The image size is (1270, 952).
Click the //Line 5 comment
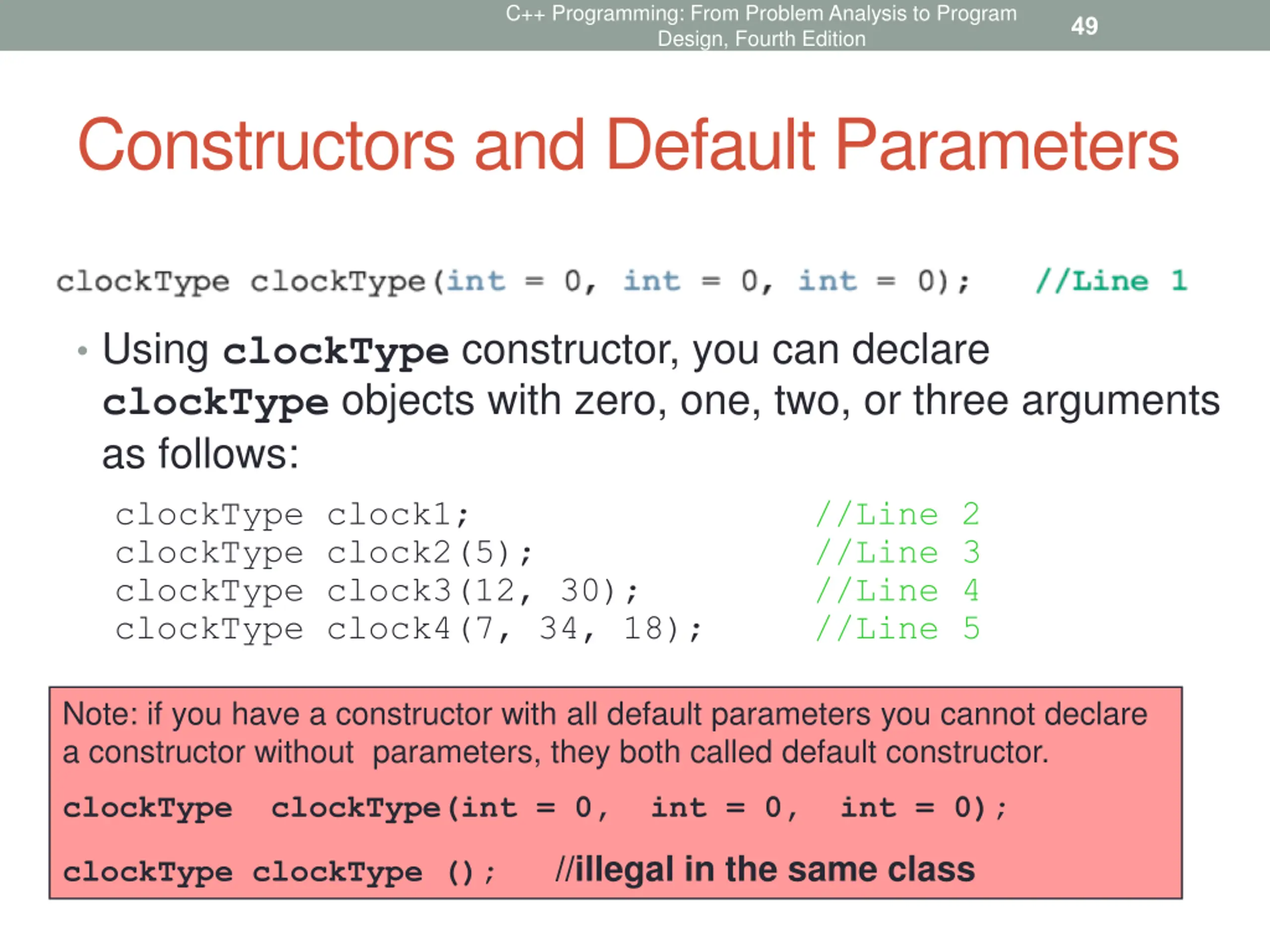pos(897,629)
